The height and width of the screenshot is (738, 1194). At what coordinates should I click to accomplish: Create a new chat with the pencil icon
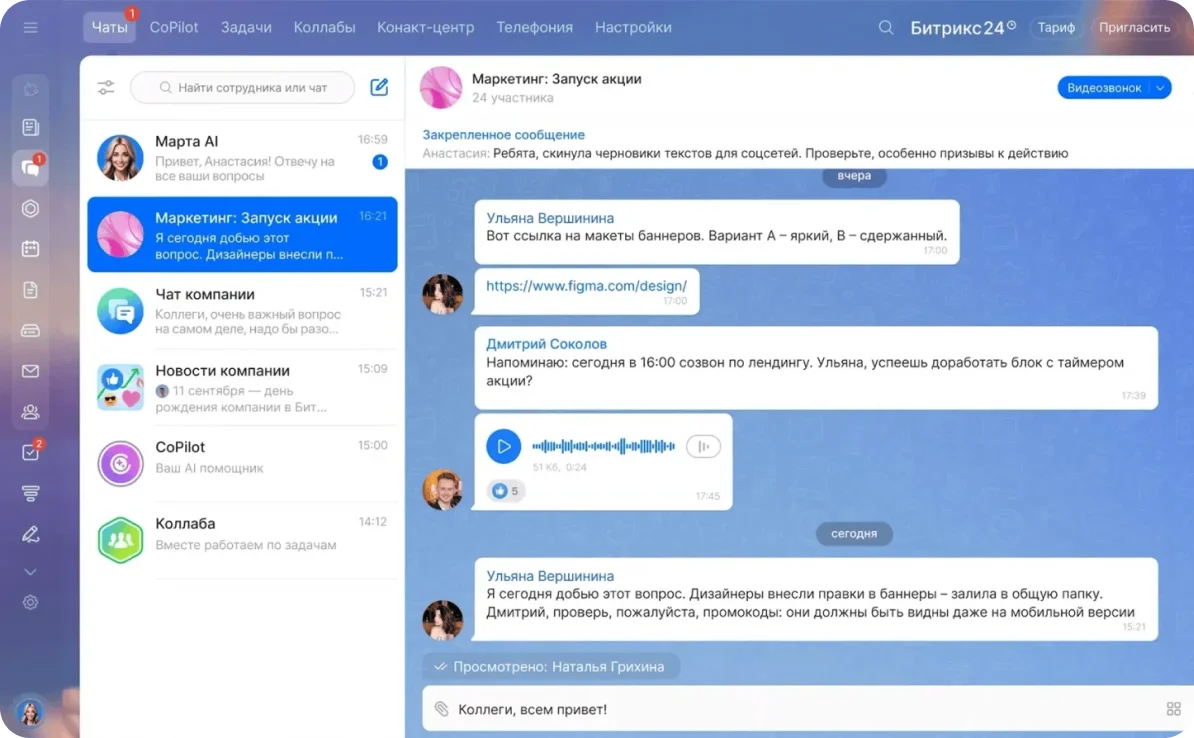(379, 87)
